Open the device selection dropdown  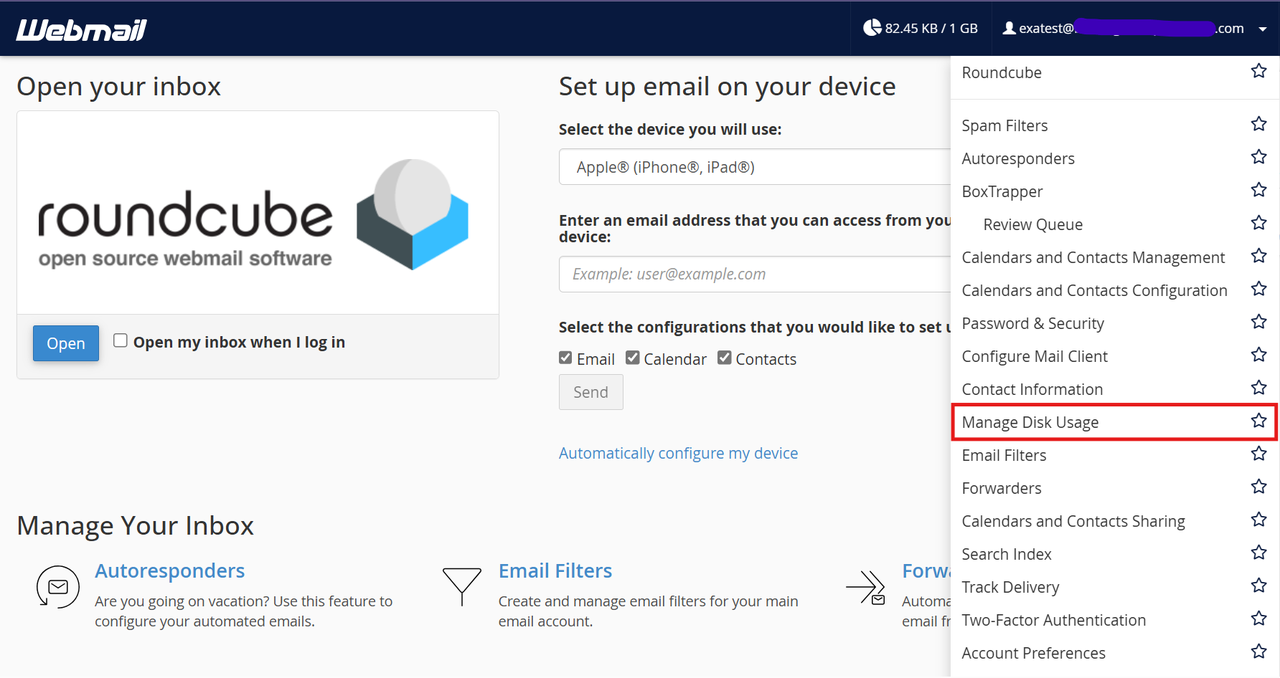pos(754,167)
